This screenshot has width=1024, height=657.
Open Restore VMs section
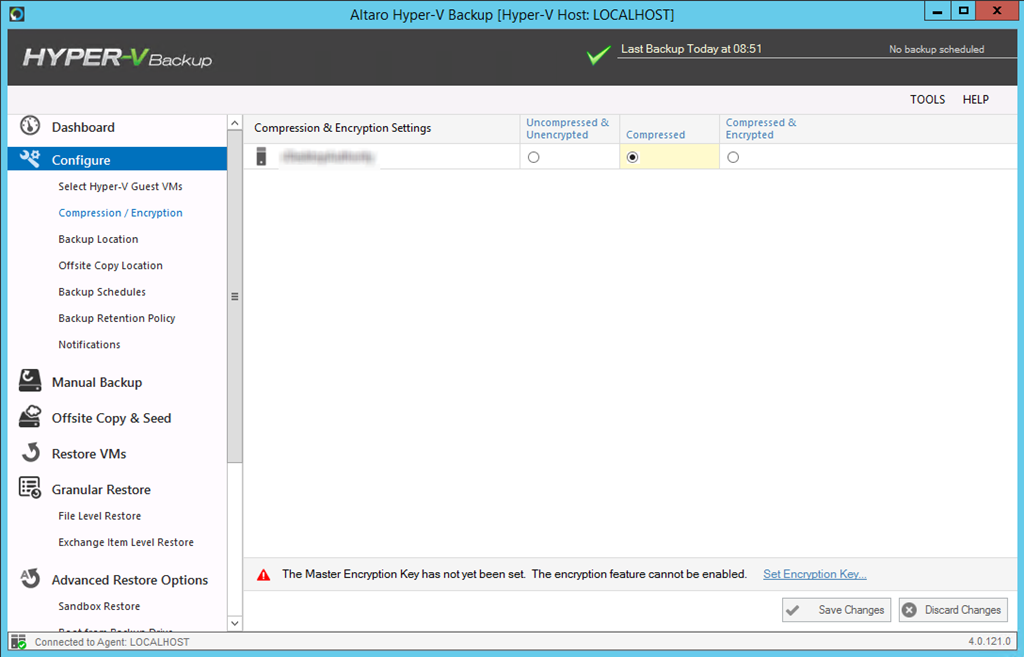coord(89,454)
